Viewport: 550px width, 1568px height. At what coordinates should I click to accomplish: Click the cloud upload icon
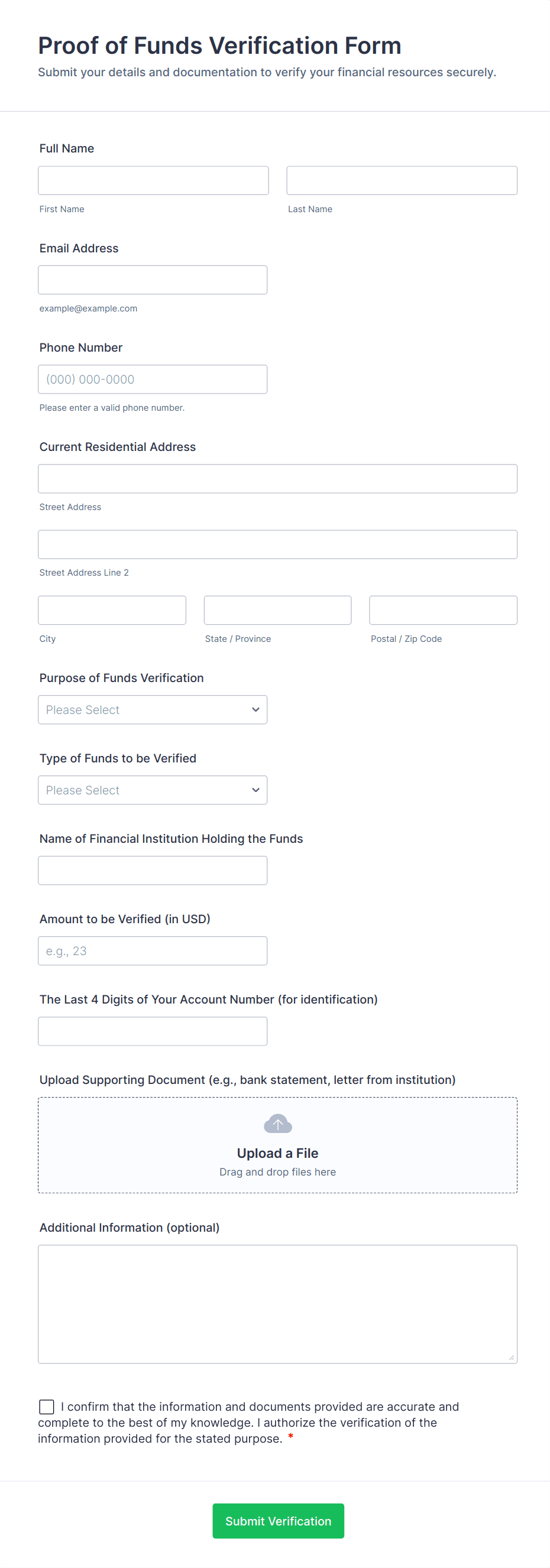(278, 1124)
